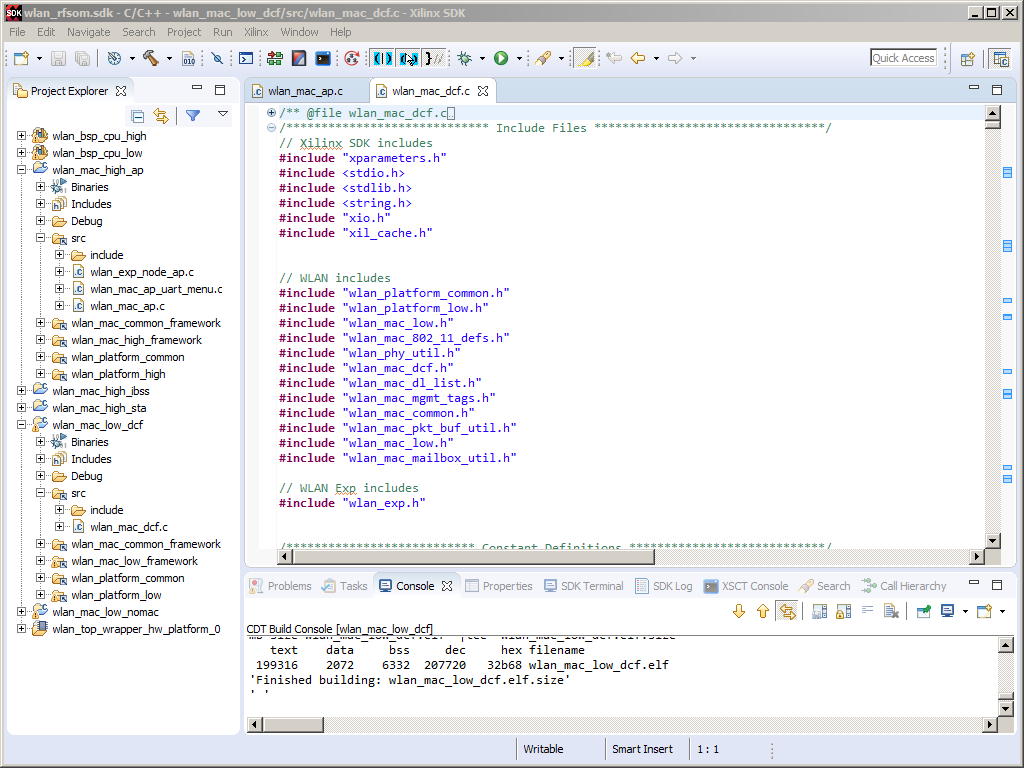Click the flashlight Search toolbar icon

[543, 58]
